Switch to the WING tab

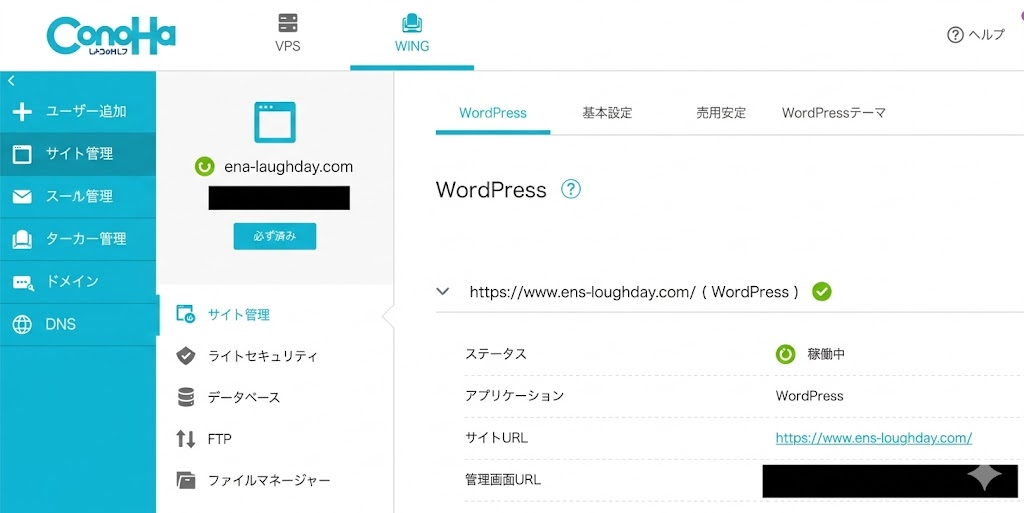[411, 33]
